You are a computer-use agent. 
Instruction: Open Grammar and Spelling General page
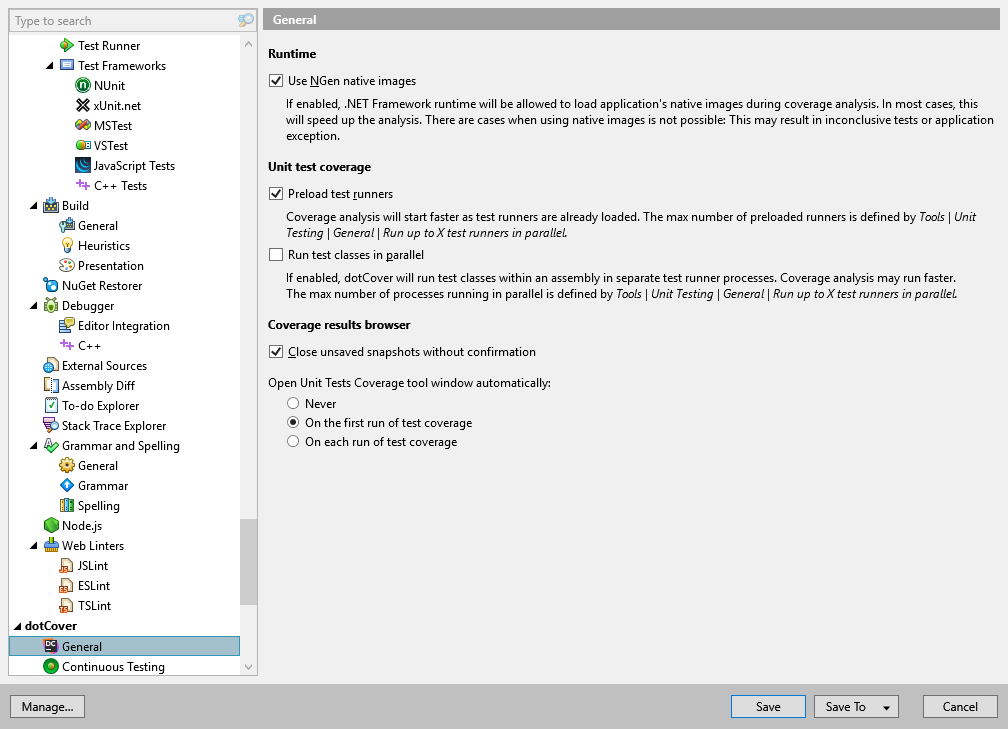click(x=98, y=466)
